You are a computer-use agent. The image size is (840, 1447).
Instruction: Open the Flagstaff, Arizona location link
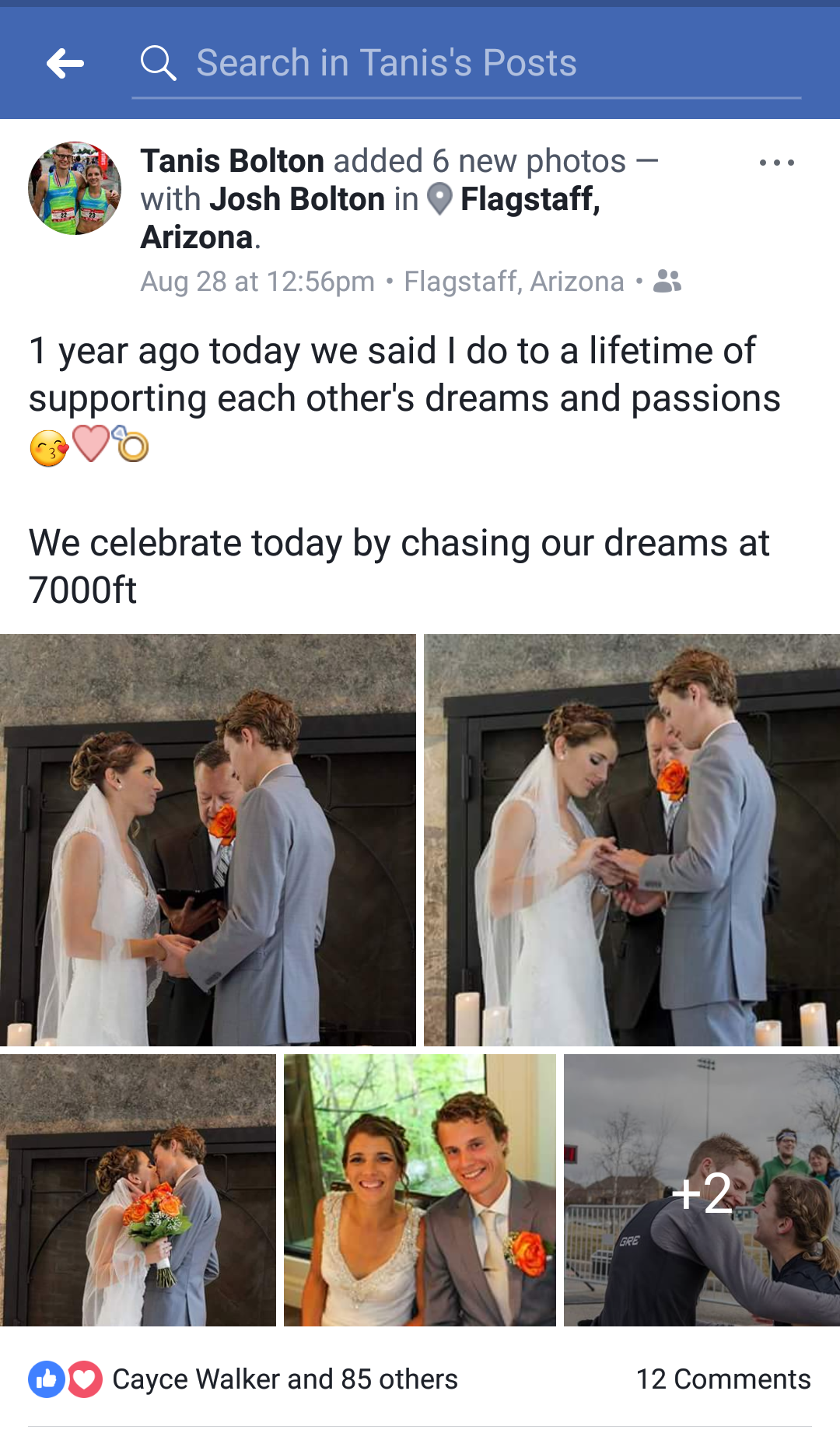click(370, 218)
